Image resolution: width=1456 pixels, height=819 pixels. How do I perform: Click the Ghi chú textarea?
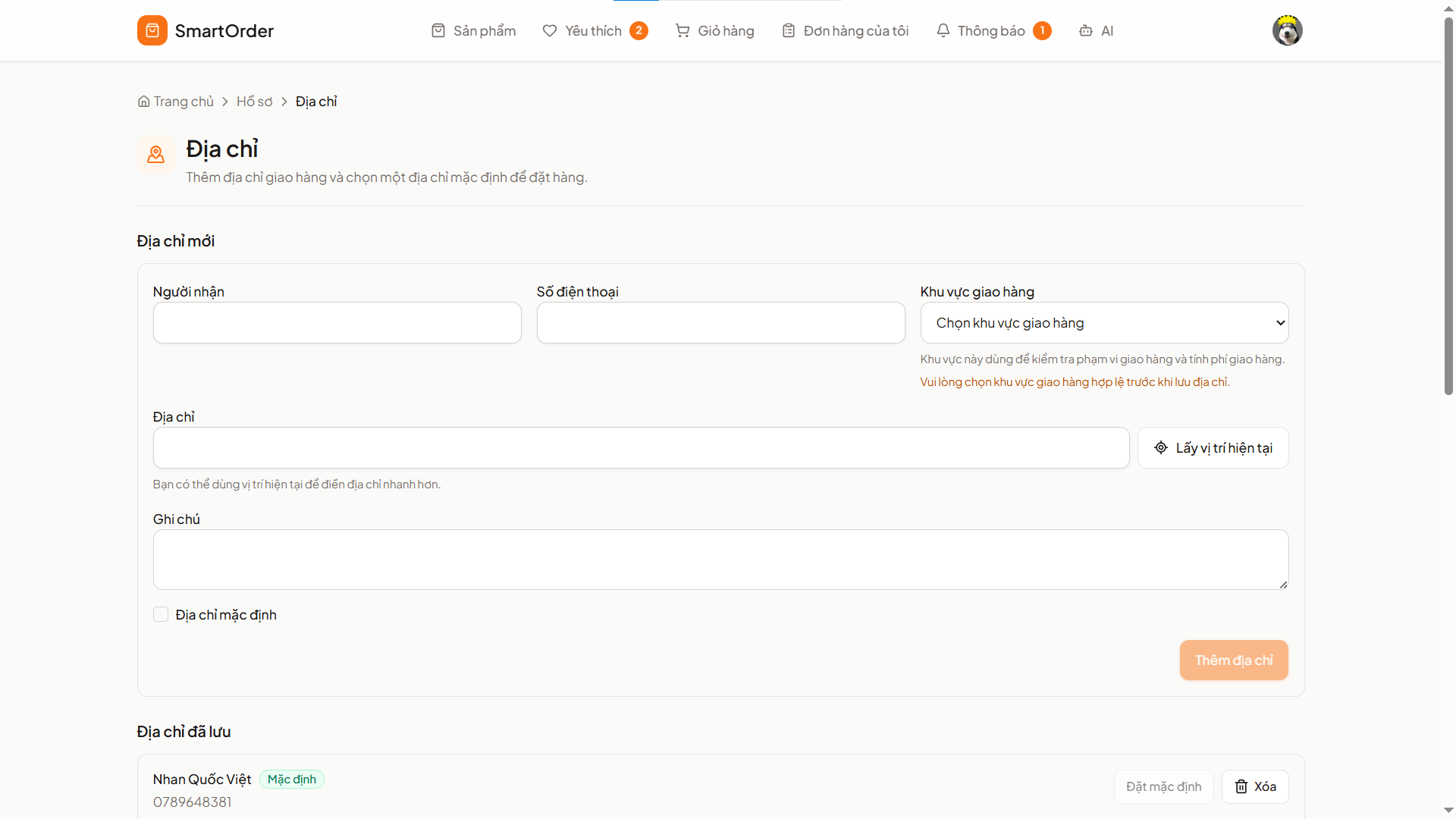(720, 560)
